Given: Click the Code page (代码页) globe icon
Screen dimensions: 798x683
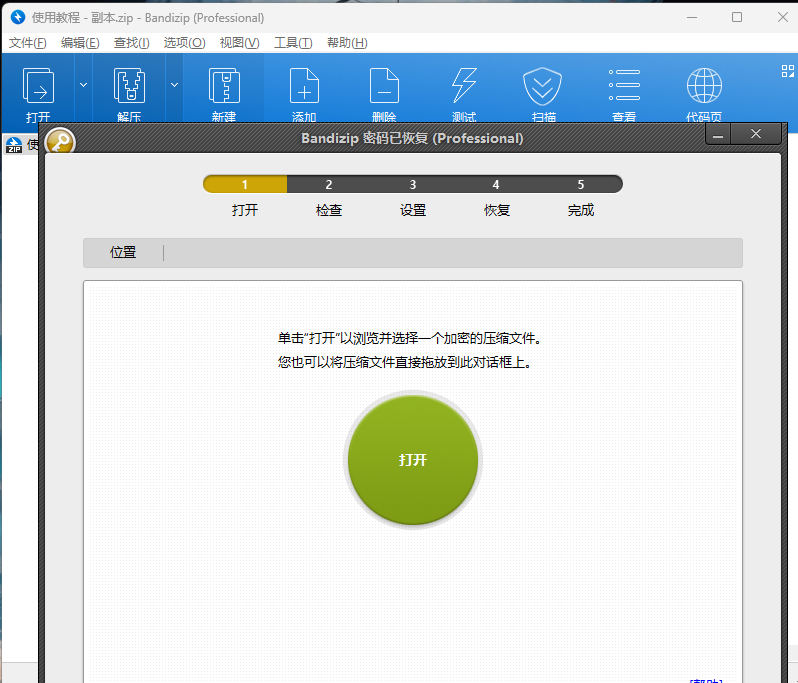Looking at the screenshot, I should [x=704, y=86].
